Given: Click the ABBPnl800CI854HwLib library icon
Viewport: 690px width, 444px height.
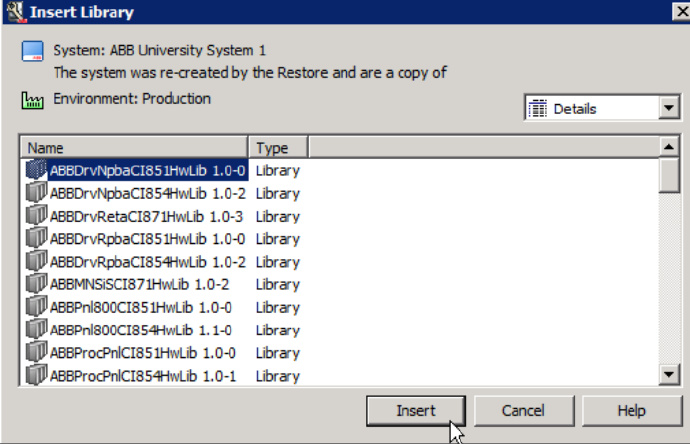Looking at the screenshot, I should click(36, 330).
